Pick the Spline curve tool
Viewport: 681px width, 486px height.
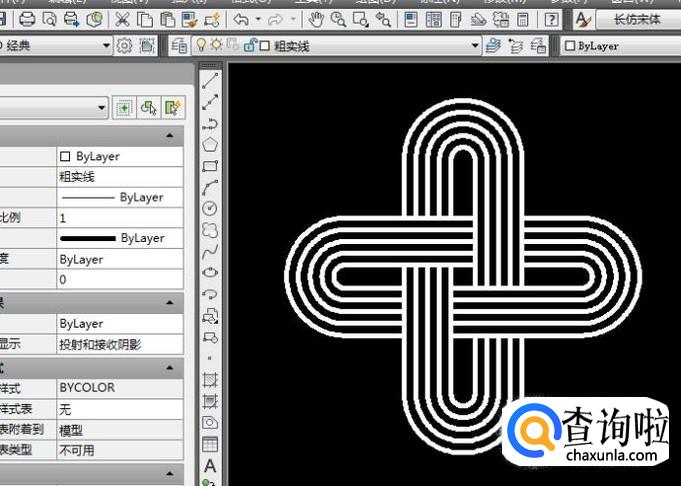click(x=210, y=250)
